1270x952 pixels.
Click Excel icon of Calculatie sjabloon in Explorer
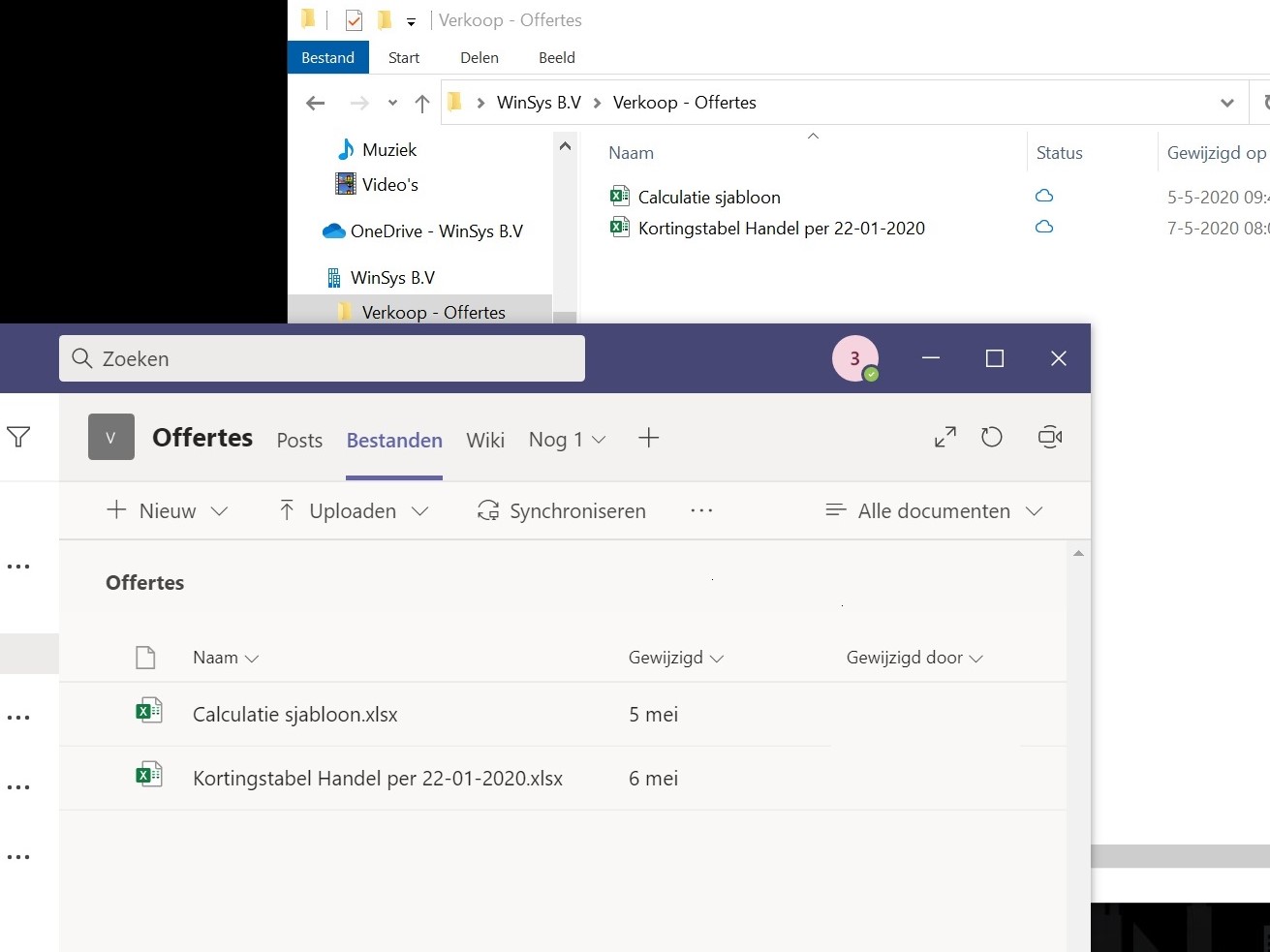pyautogui.click(x=620, y=197)
